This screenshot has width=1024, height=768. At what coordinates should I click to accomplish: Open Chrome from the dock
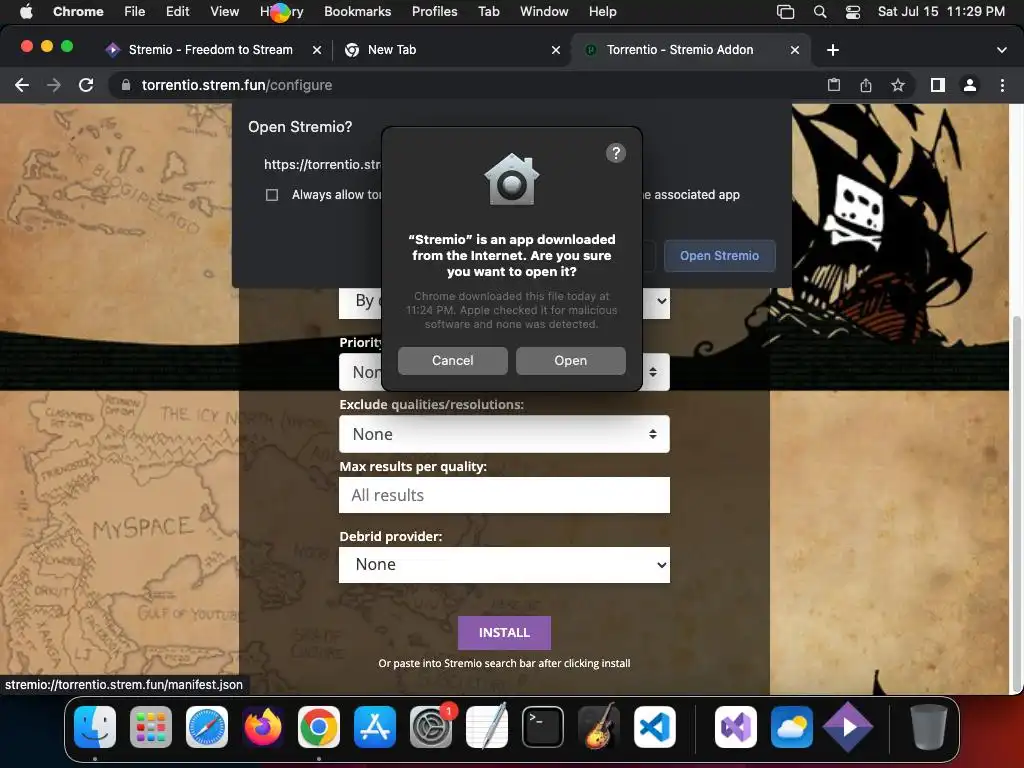tap(319, 727)
